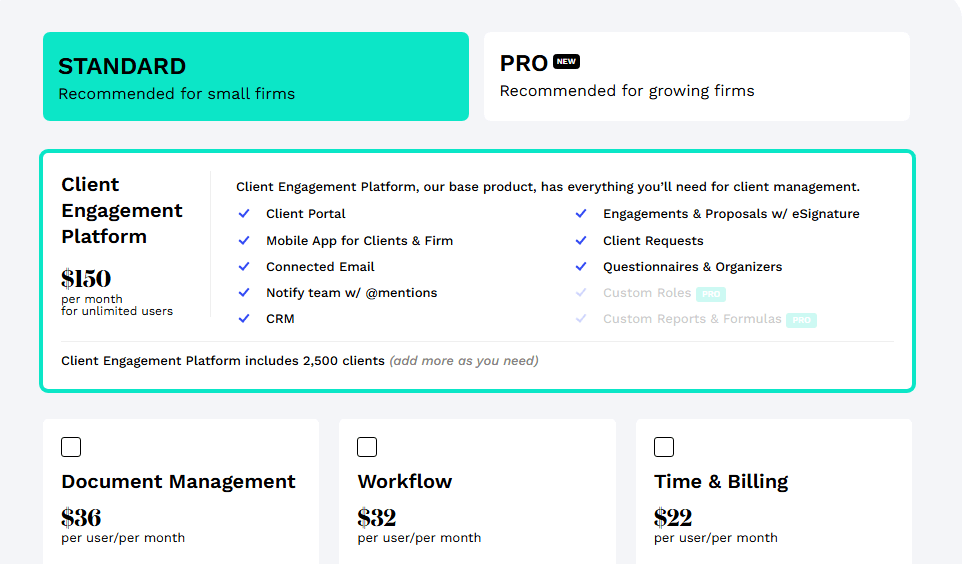
Task: Click the checkmark next to Connected Email
Action: click(x=244, y=267)
